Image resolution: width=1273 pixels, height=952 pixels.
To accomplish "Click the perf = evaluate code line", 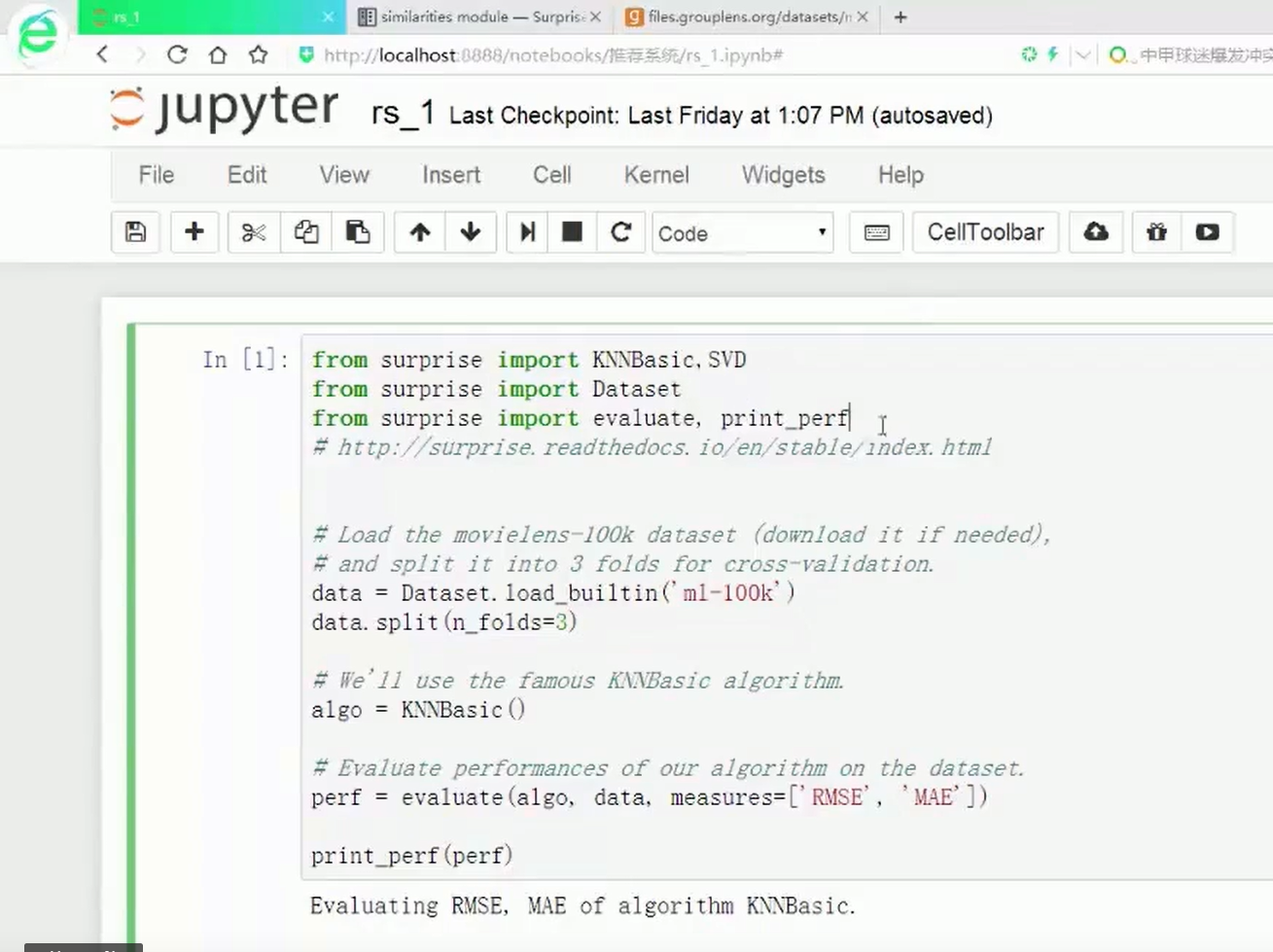I will [x=650, y=797].
